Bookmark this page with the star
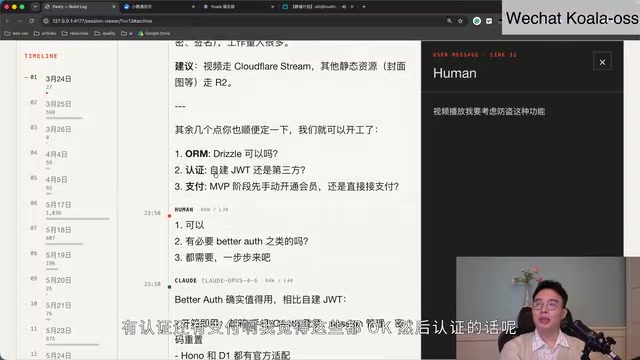Image resolution: width=640 pixels, height=360 pixels. 460,21
